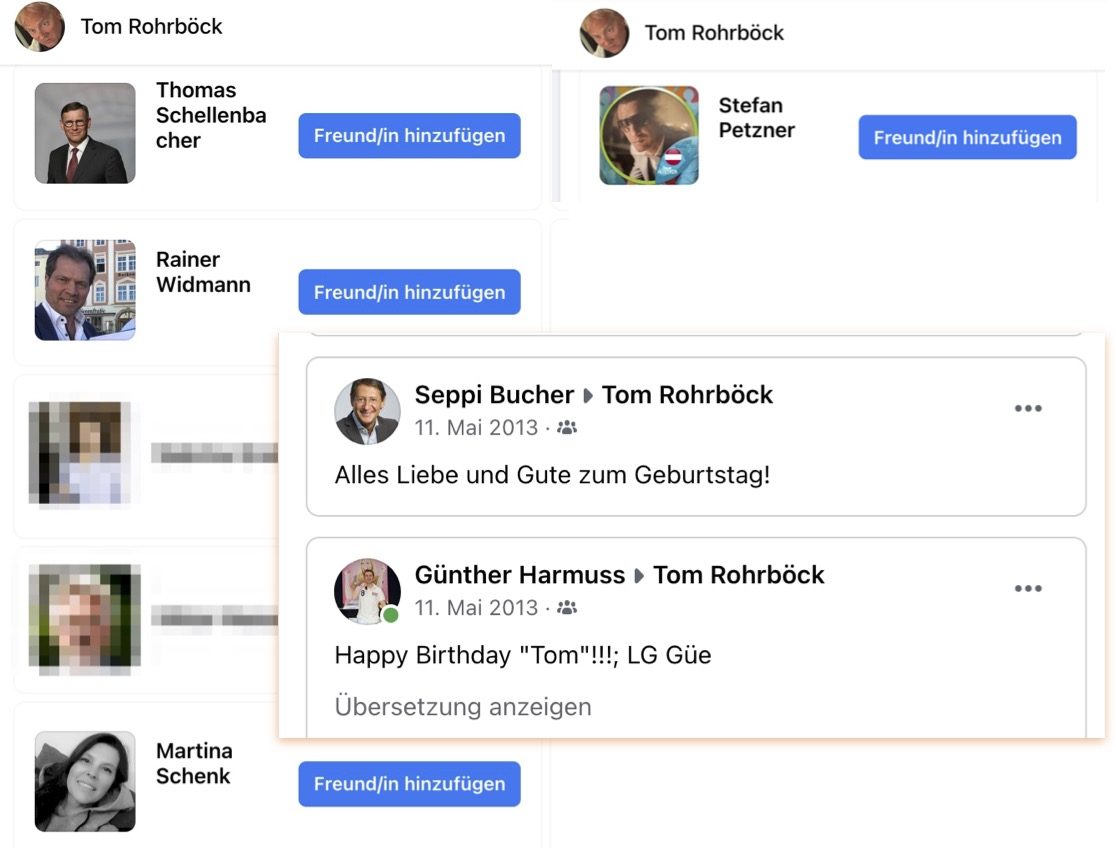Click the 11. Mai 2013 timestamp on Seppi's post
Image resolution: width=1116 pixels, height=848 pixels.
[x=476, y=427]
